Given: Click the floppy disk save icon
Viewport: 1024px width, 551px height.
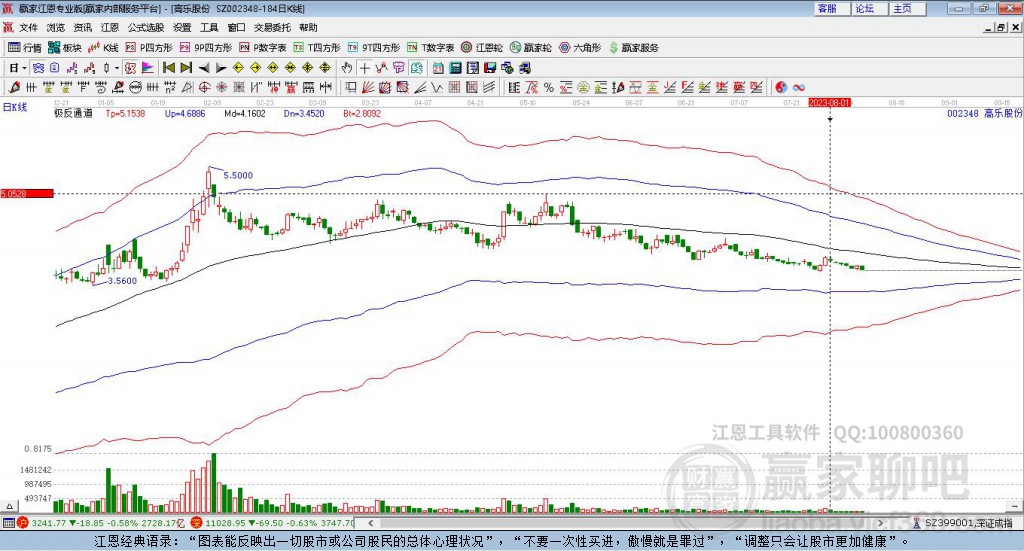Looking at the screenshot, I should tap(490, 68).
